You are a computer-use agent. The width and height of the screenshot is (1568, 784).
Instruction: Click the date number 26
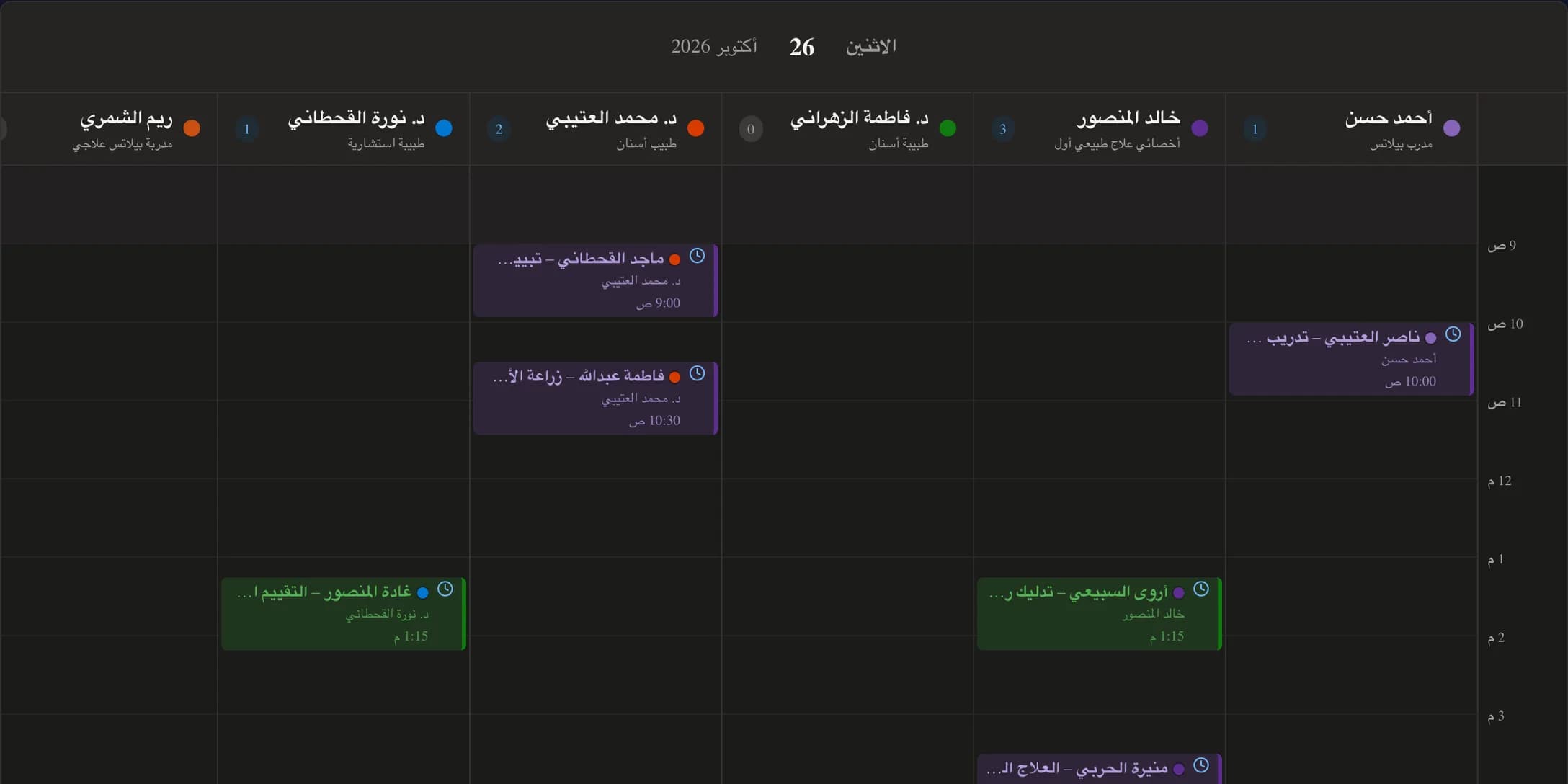point(801,48)
